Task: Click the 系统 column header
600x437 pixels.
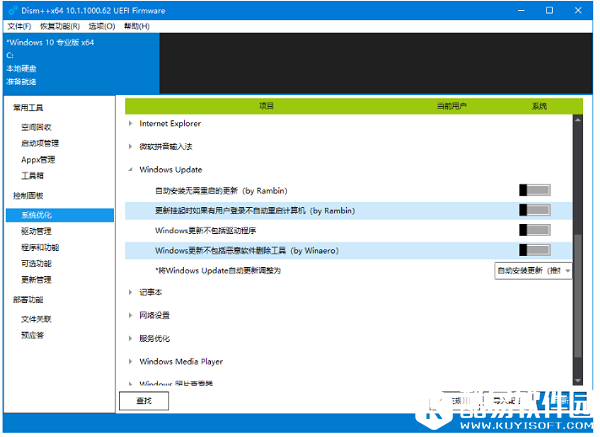Action: point(539,106)
